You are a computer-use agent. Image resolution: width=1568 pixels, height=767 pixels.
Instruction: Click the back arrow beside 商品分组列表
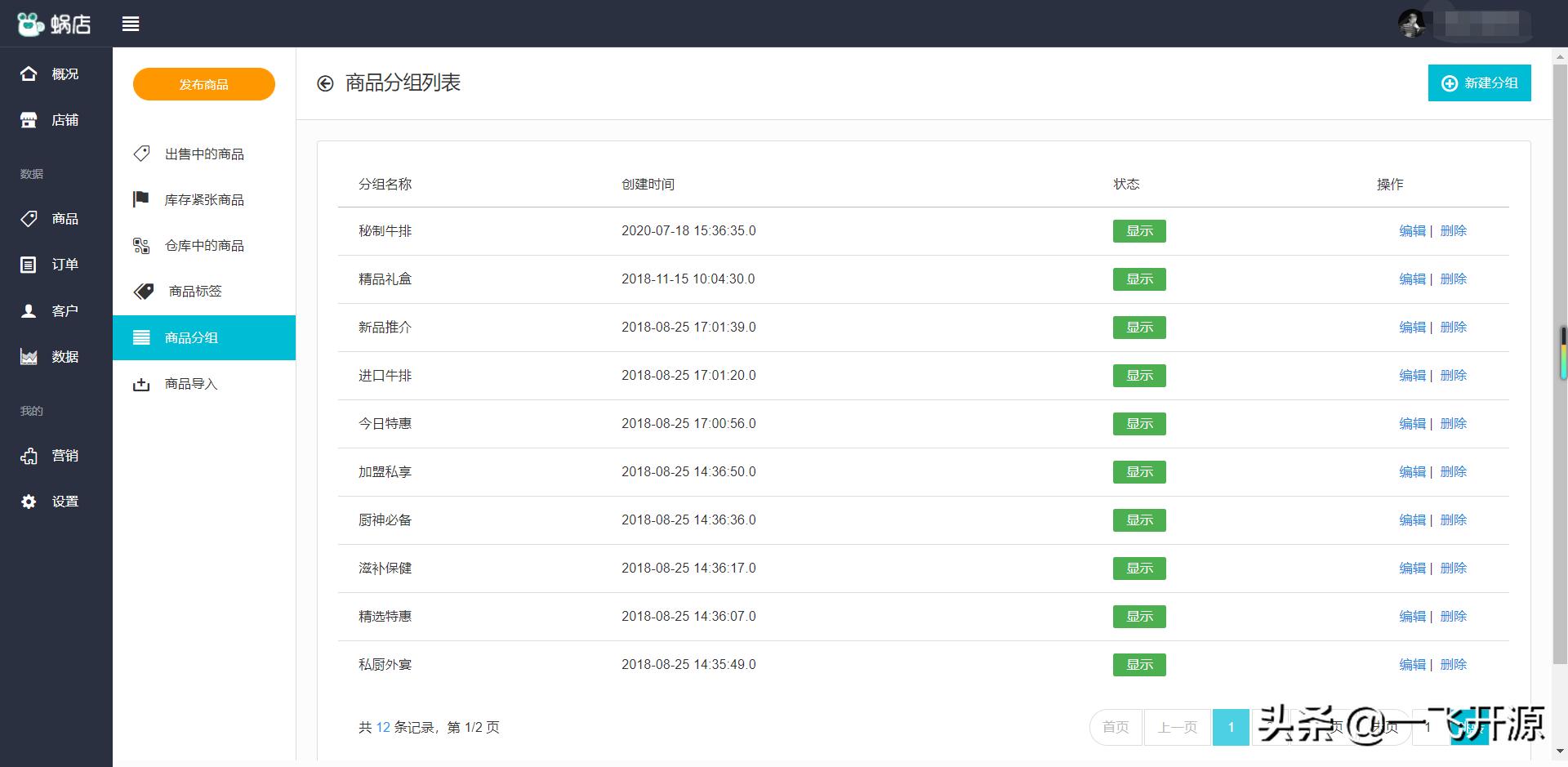[x=325, y=83]
